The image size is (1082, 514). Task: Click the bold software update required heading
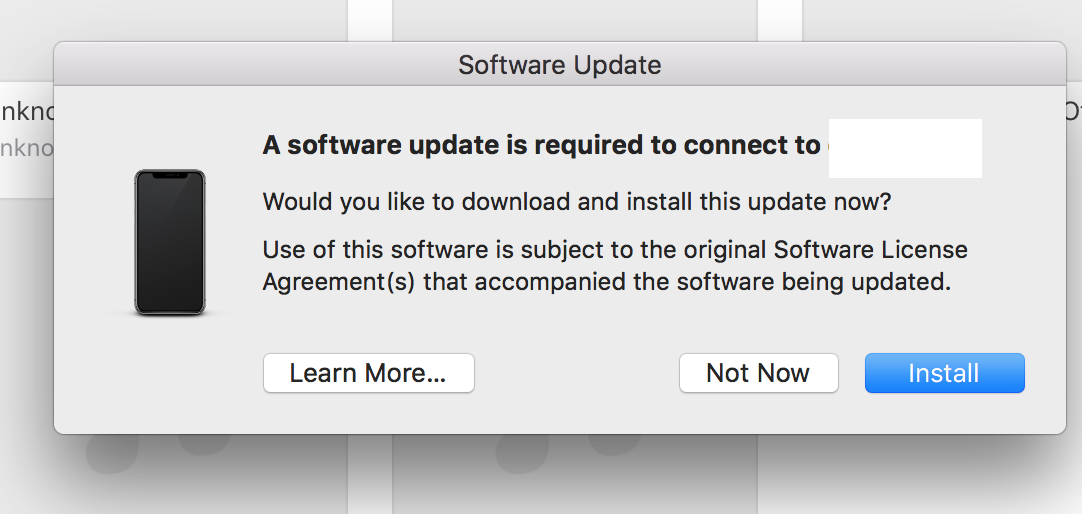[542, 146]
